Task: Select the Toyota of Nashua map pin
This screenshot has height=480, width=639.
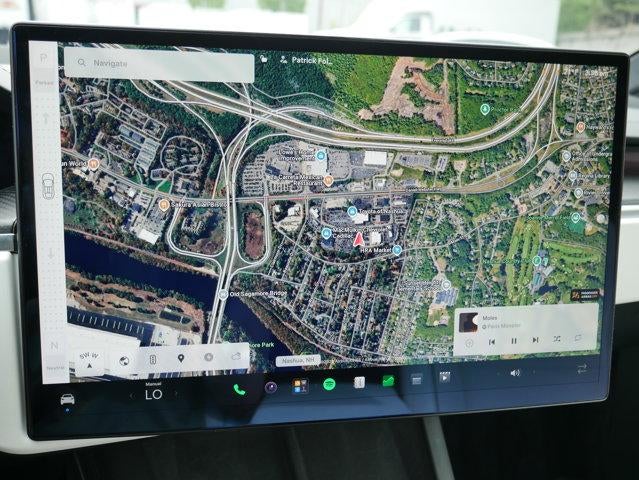Action: tap(352, 211)
